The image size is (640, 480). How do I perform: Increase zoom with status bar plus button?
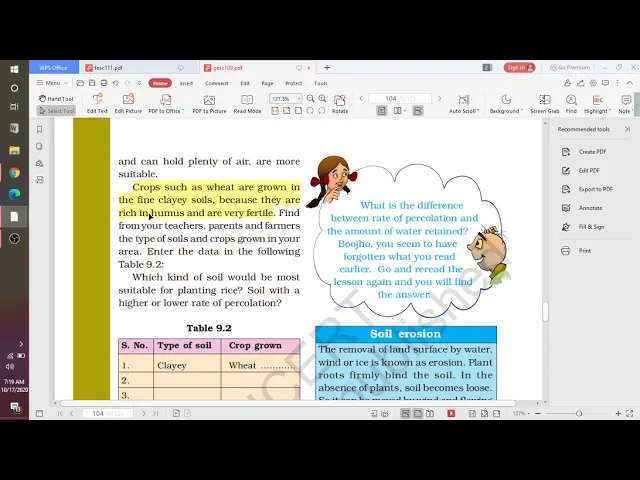coord(618,413)
